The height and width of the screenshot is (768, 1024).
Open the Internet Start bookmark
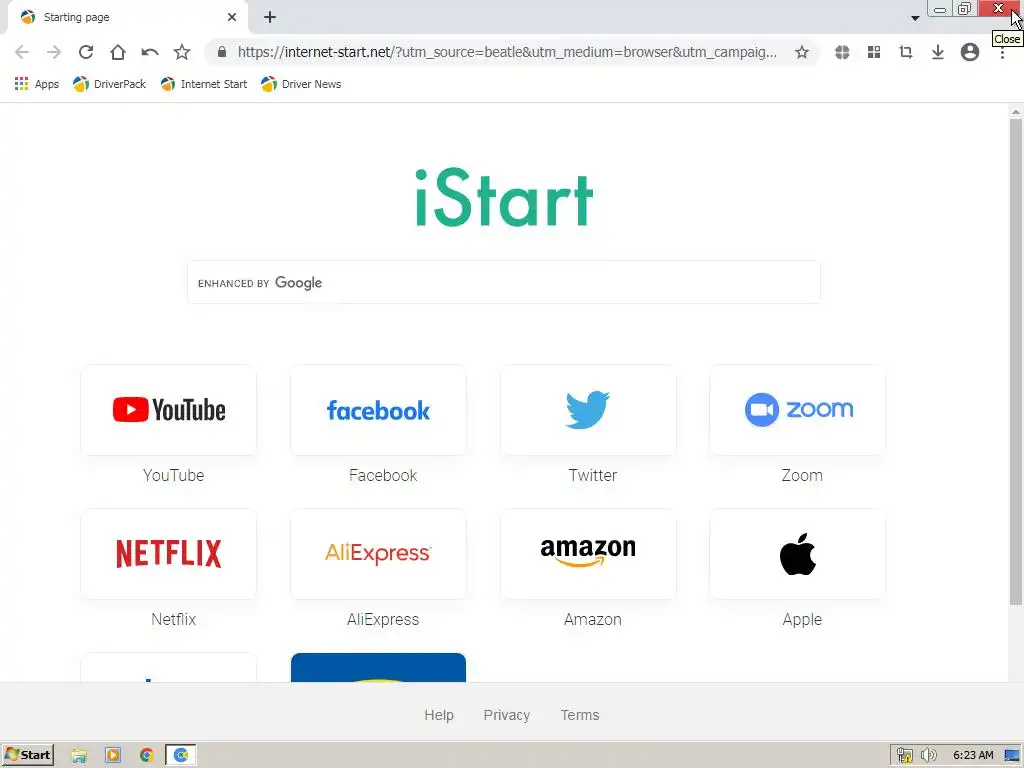tap(204, 84)
